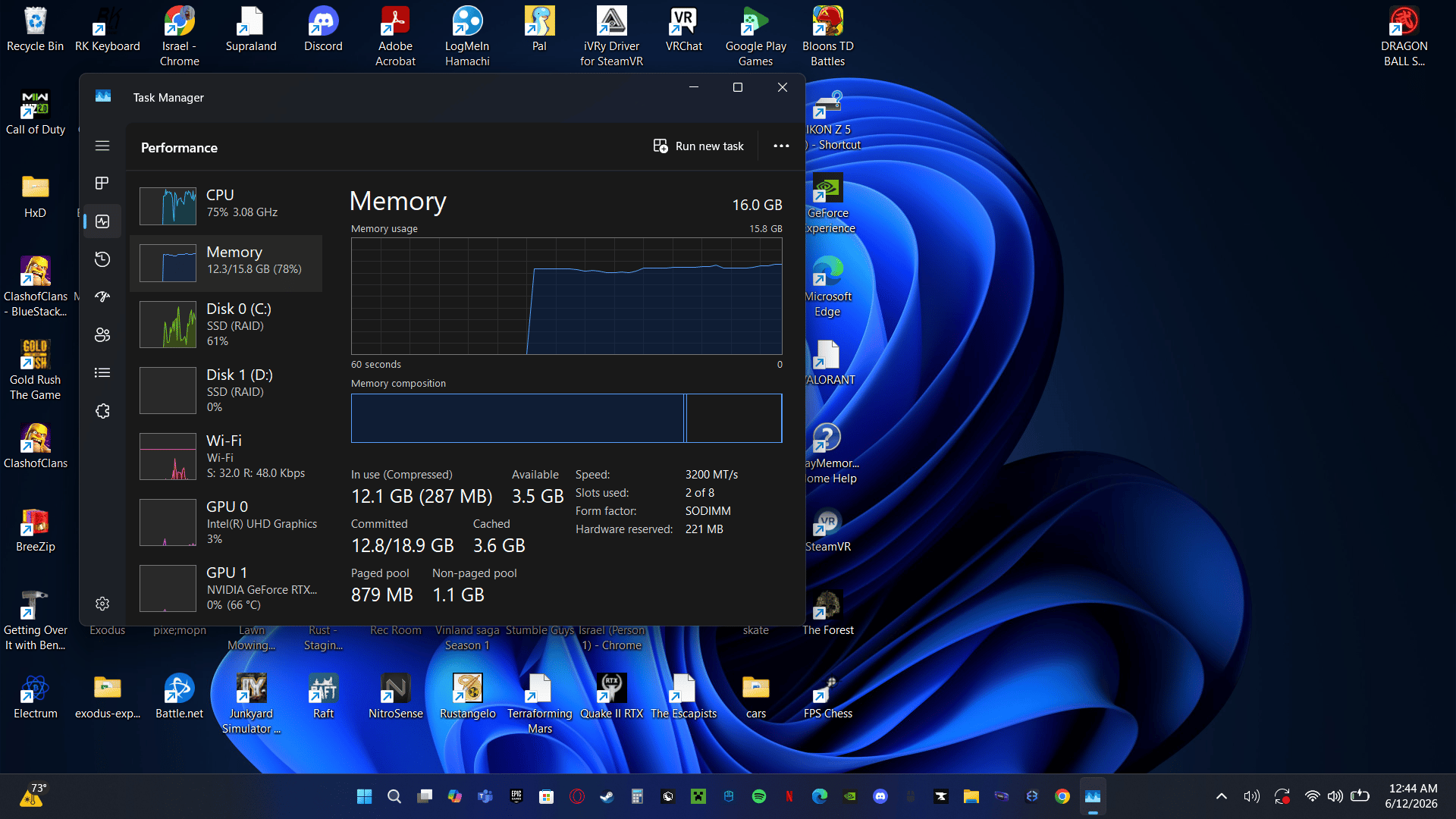Open DRAGON BALL desktop shortcut
Screen dimensions: 1456x819
point(1404,36)
